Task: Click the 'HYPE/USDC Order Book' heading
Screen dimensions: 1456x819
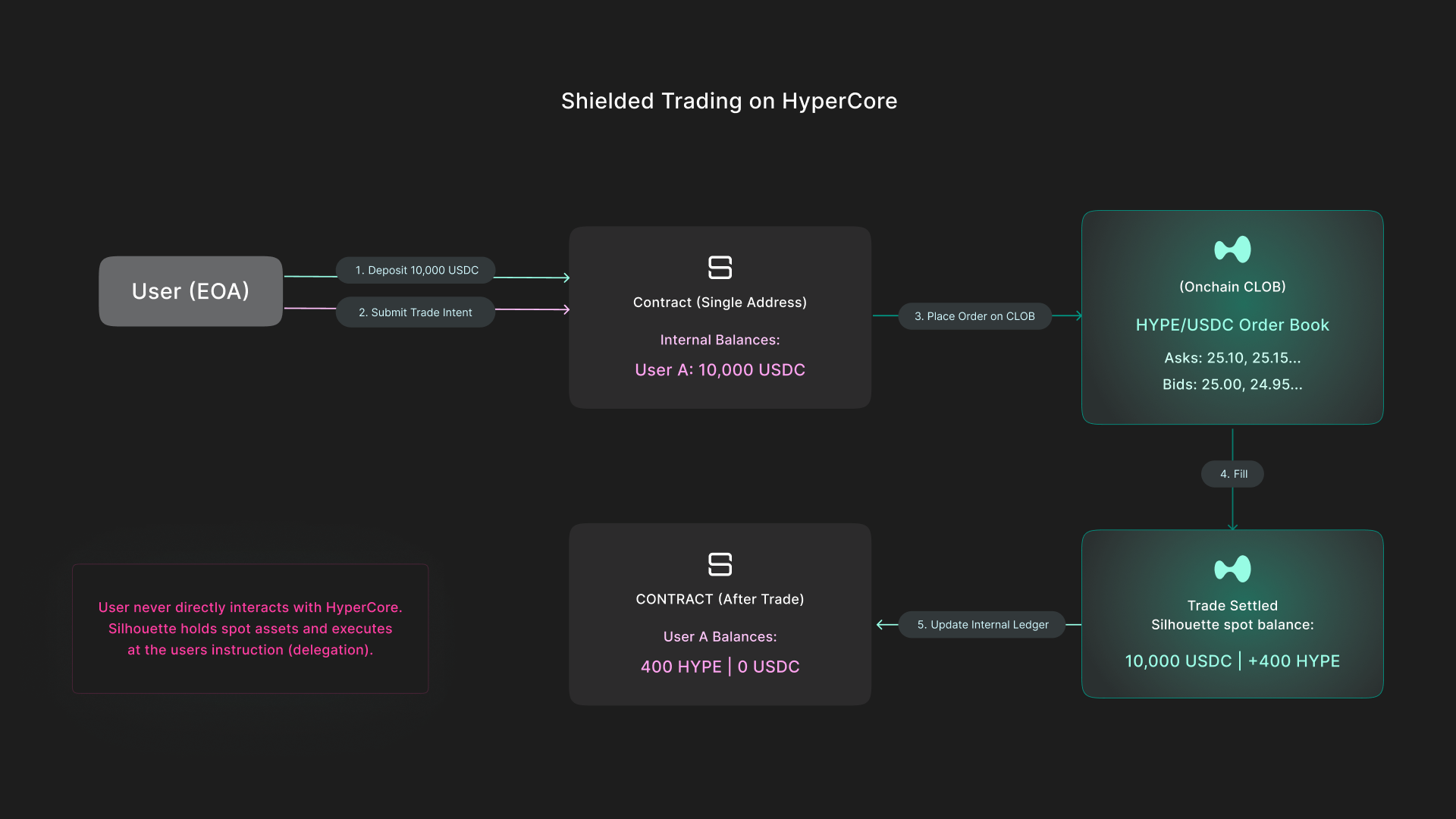Action: click(x=1232, y=325)
